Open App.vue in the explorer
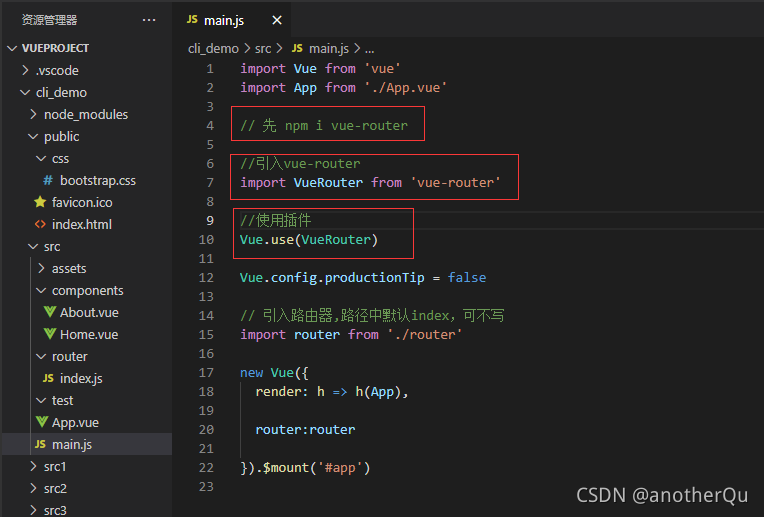764x517 pixels. click(76, 422)
